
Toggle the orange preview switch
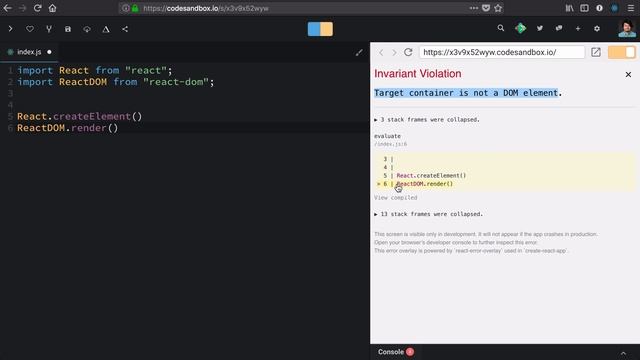click(x=622, y=52)
